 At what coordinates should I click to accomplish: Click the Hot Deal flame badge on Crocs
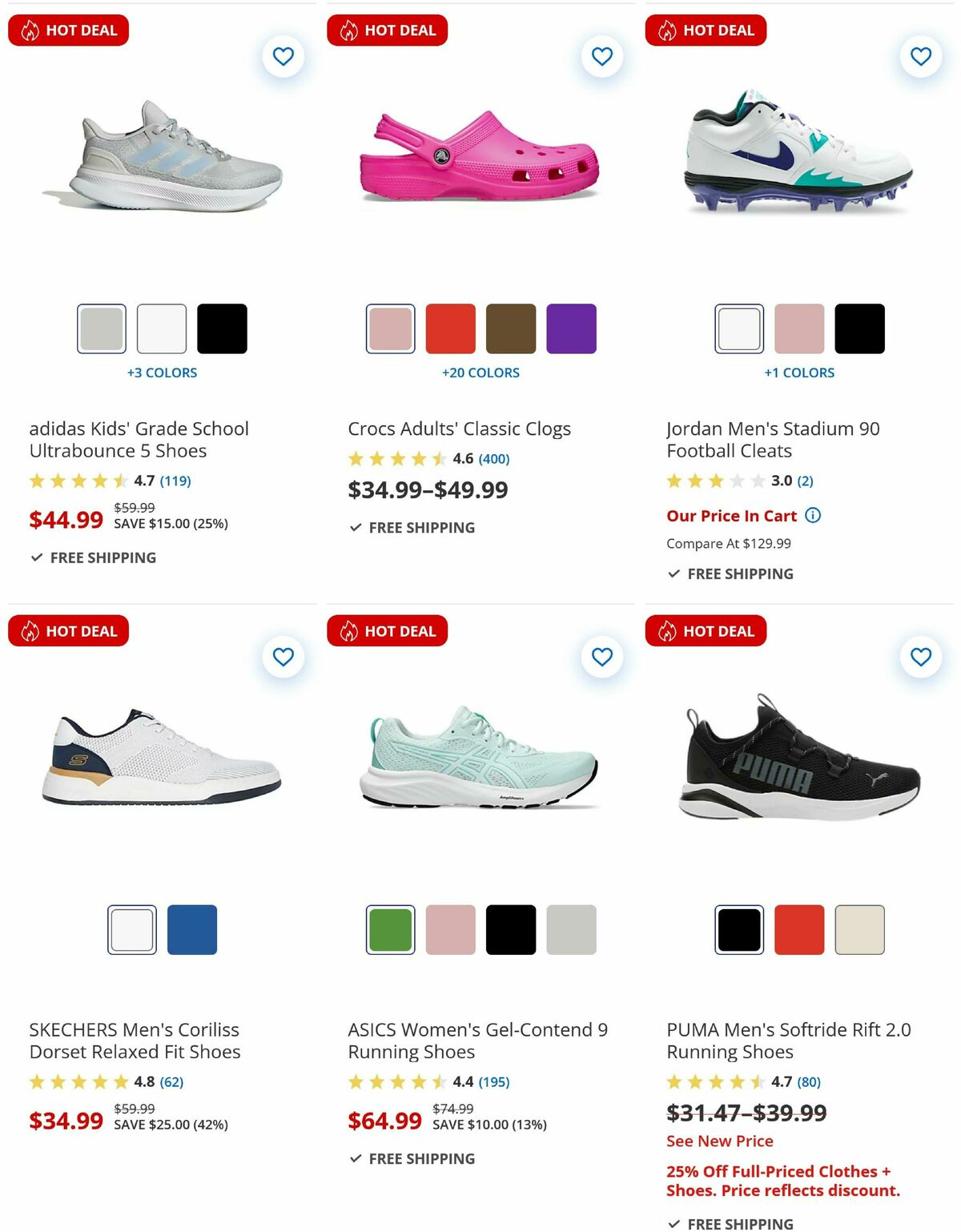pyautogui.click(x=348, y=30)
